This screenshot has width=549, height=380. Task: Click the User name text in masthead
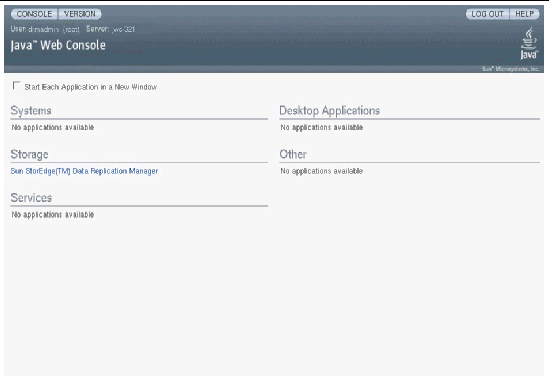coord(45,29)
